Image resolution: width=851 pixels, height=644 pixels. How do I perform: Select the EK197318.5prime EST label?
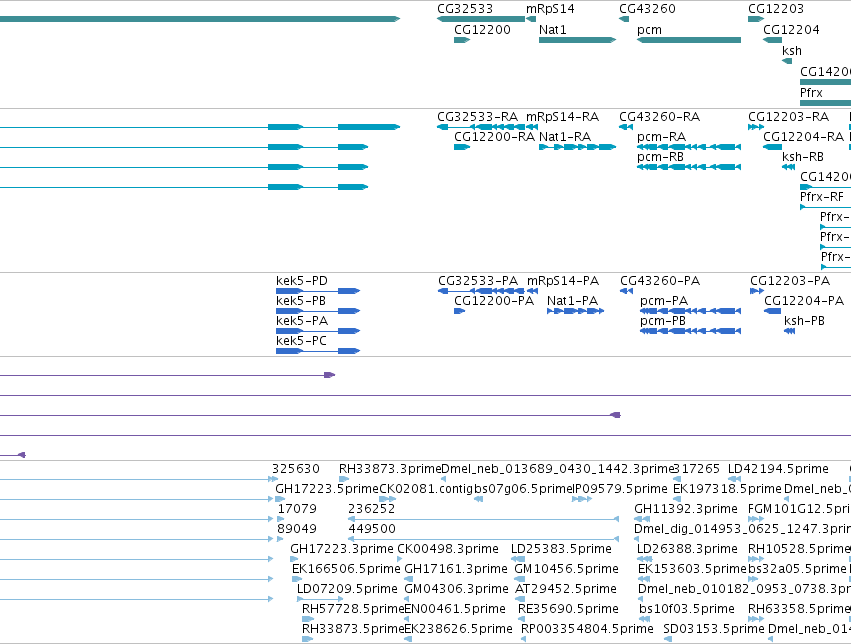[727, 489]
